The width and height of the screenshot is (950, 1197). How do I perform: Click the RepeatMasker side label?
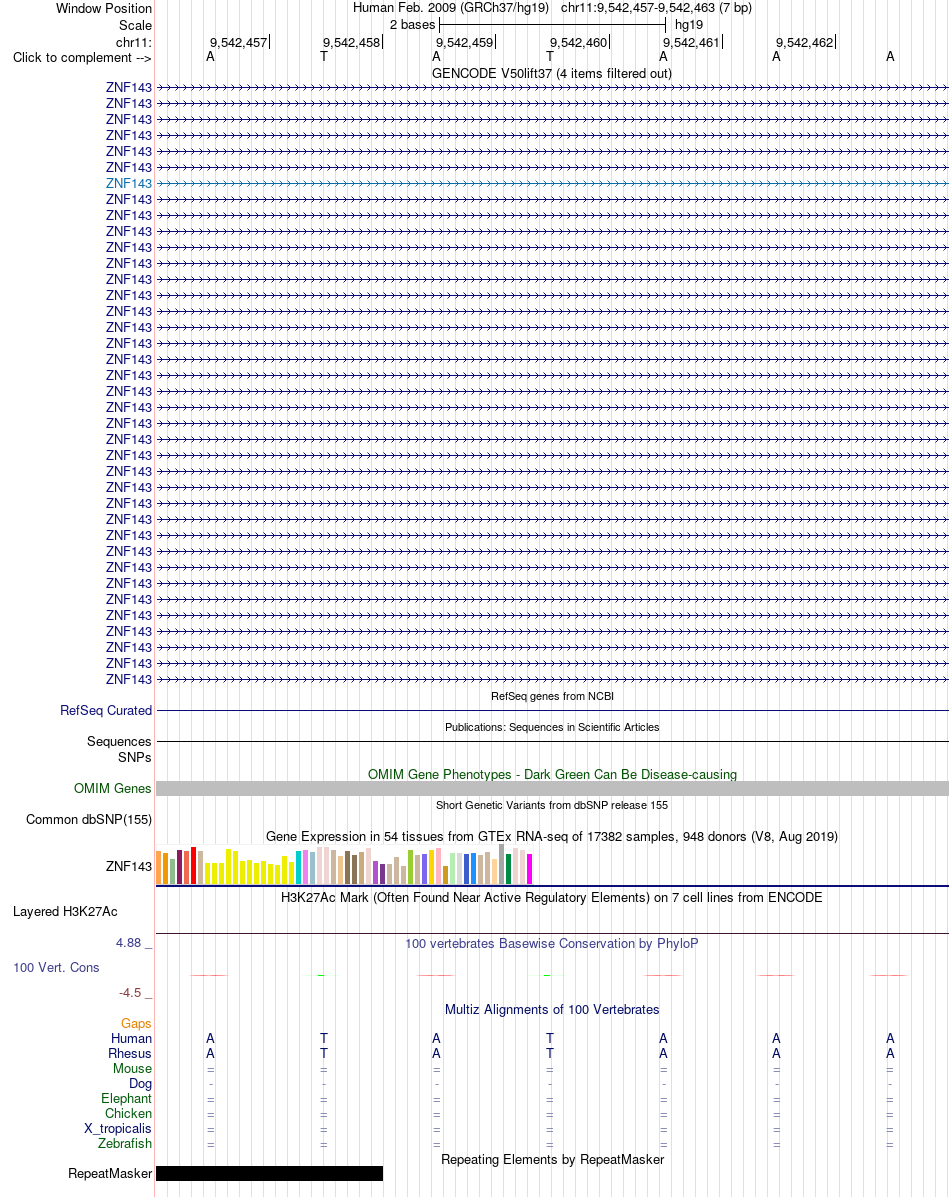pos(110,1173)
